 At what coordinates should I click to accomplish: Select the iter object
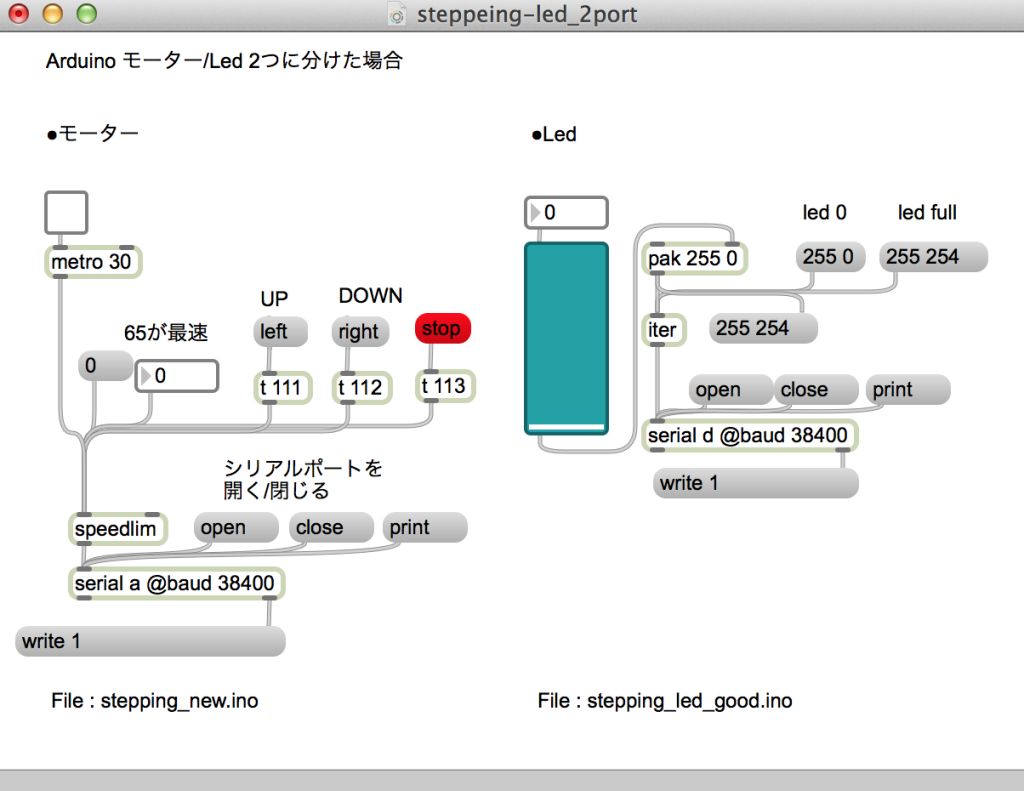(663, 329)
